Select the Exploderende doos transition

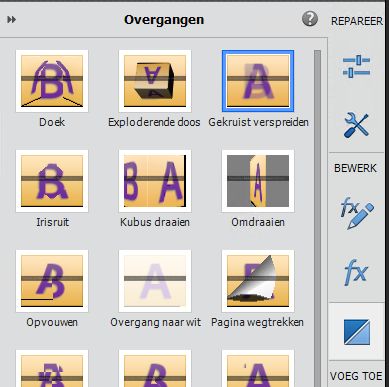pyautogui.click(x=155, y=81)
